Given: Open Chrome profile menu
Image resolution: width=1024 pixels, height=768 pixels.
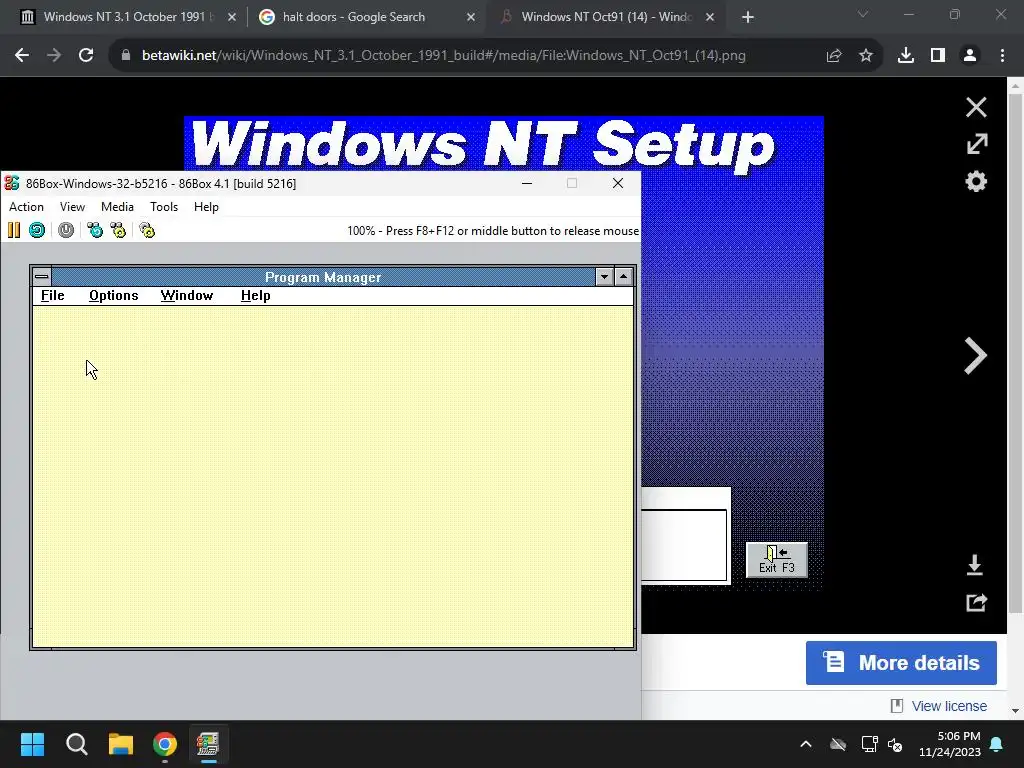Looking at the screenshot, I should pyautogui.click(x=970, y=56).
